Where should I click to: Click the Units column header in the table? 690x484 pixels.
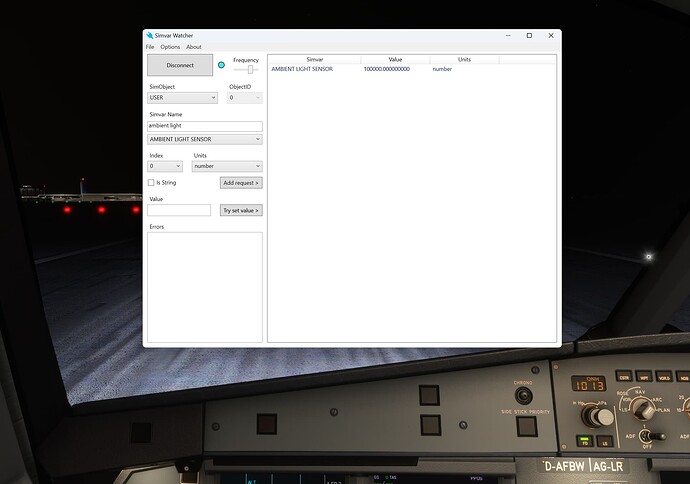464,59
